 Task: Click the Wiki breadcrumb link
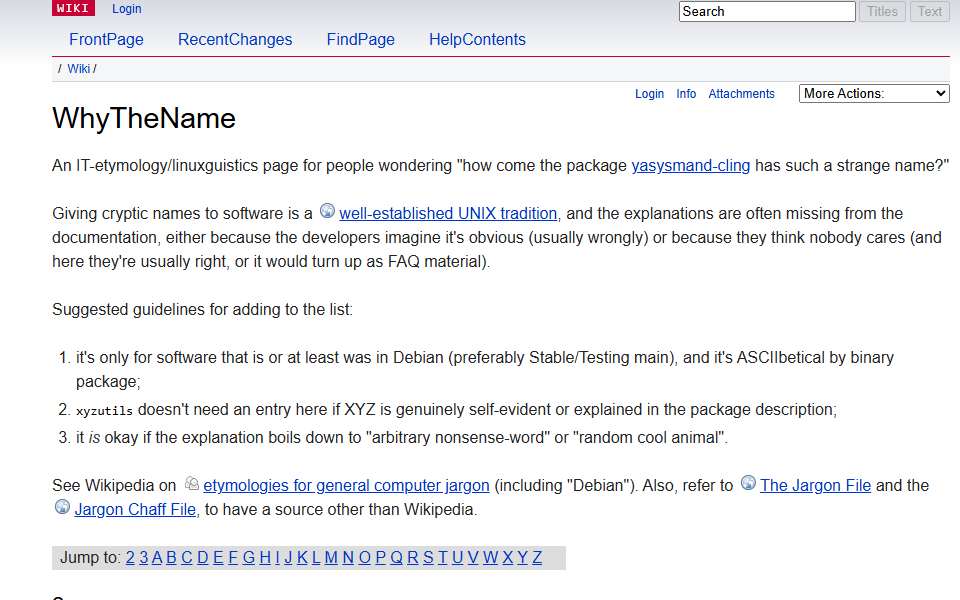(x=78, y=69)
